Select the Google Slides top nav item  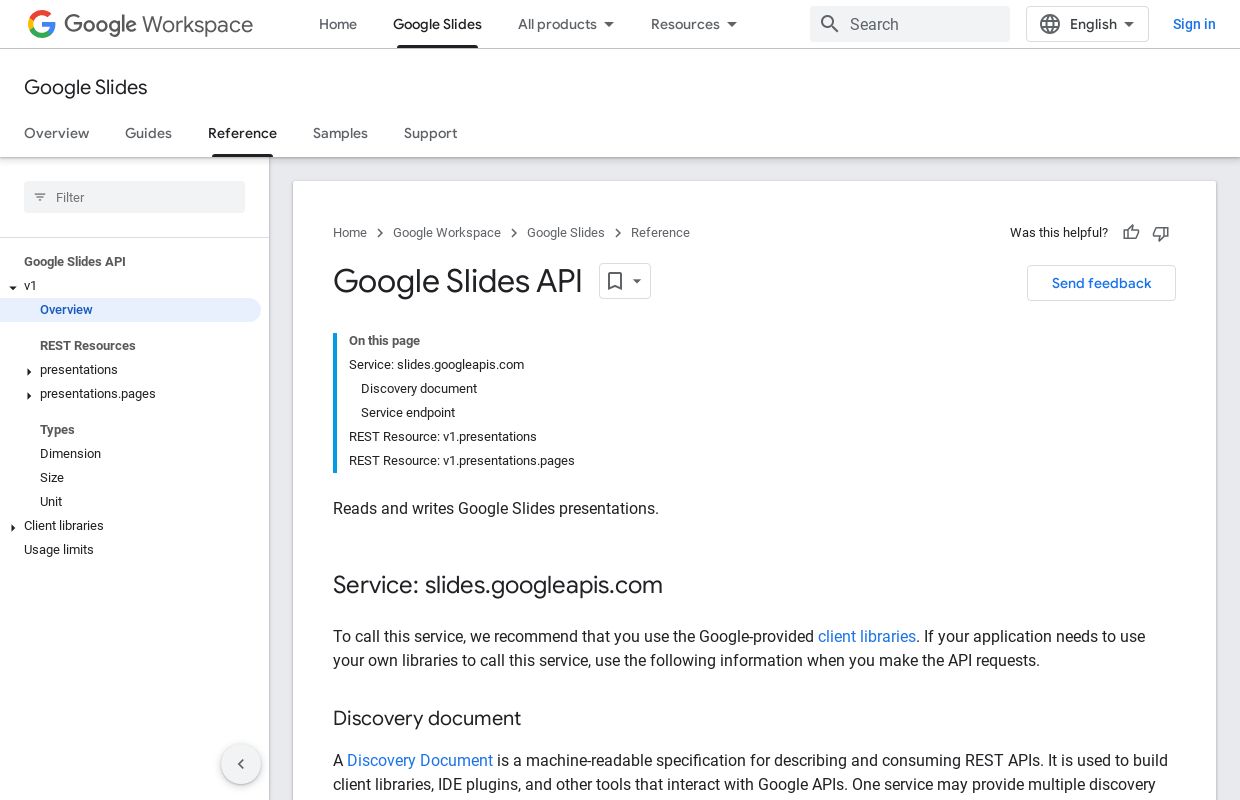pos(437,24)
